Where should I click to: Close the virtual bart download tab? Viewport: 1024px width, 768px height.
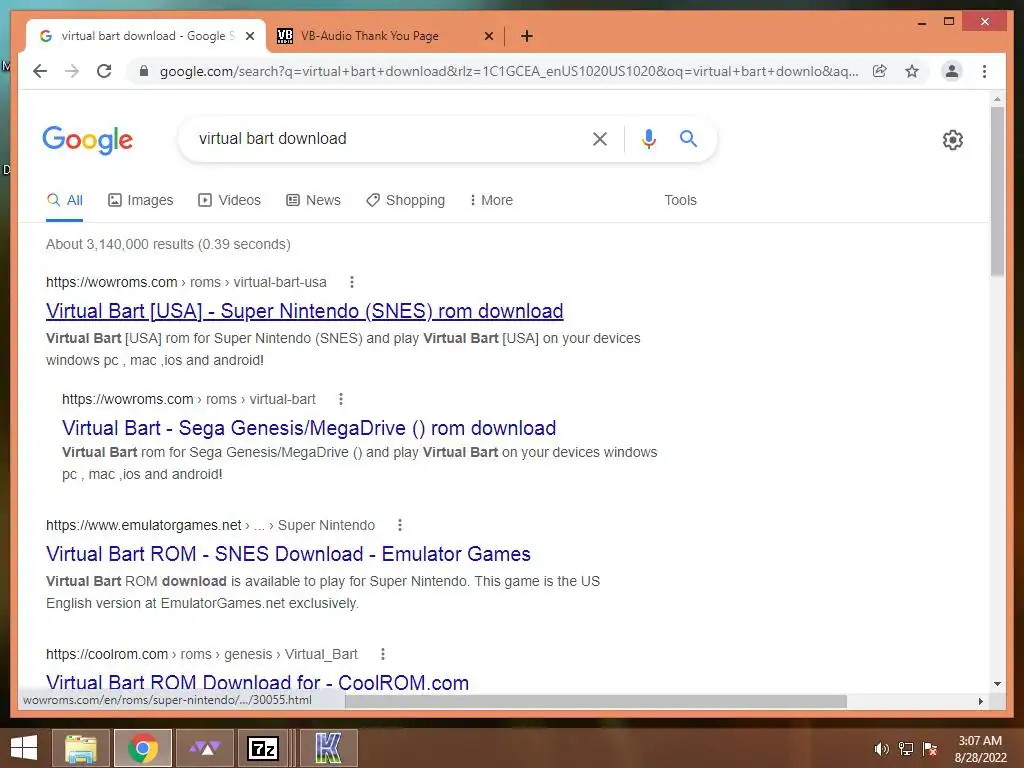click(249, 36)
